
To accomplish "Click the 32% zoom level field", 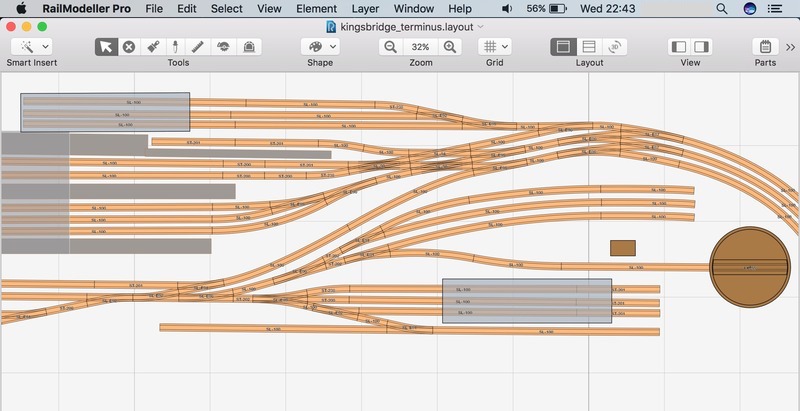I will 420,47.
